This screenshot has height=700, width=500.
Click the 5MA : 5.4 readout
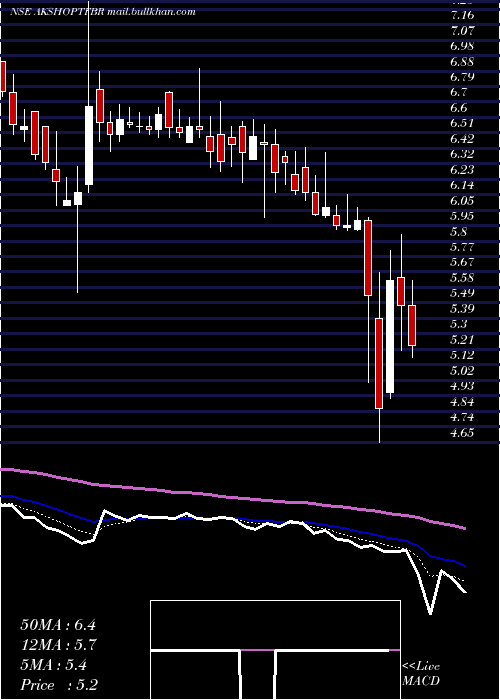[54, 665]
